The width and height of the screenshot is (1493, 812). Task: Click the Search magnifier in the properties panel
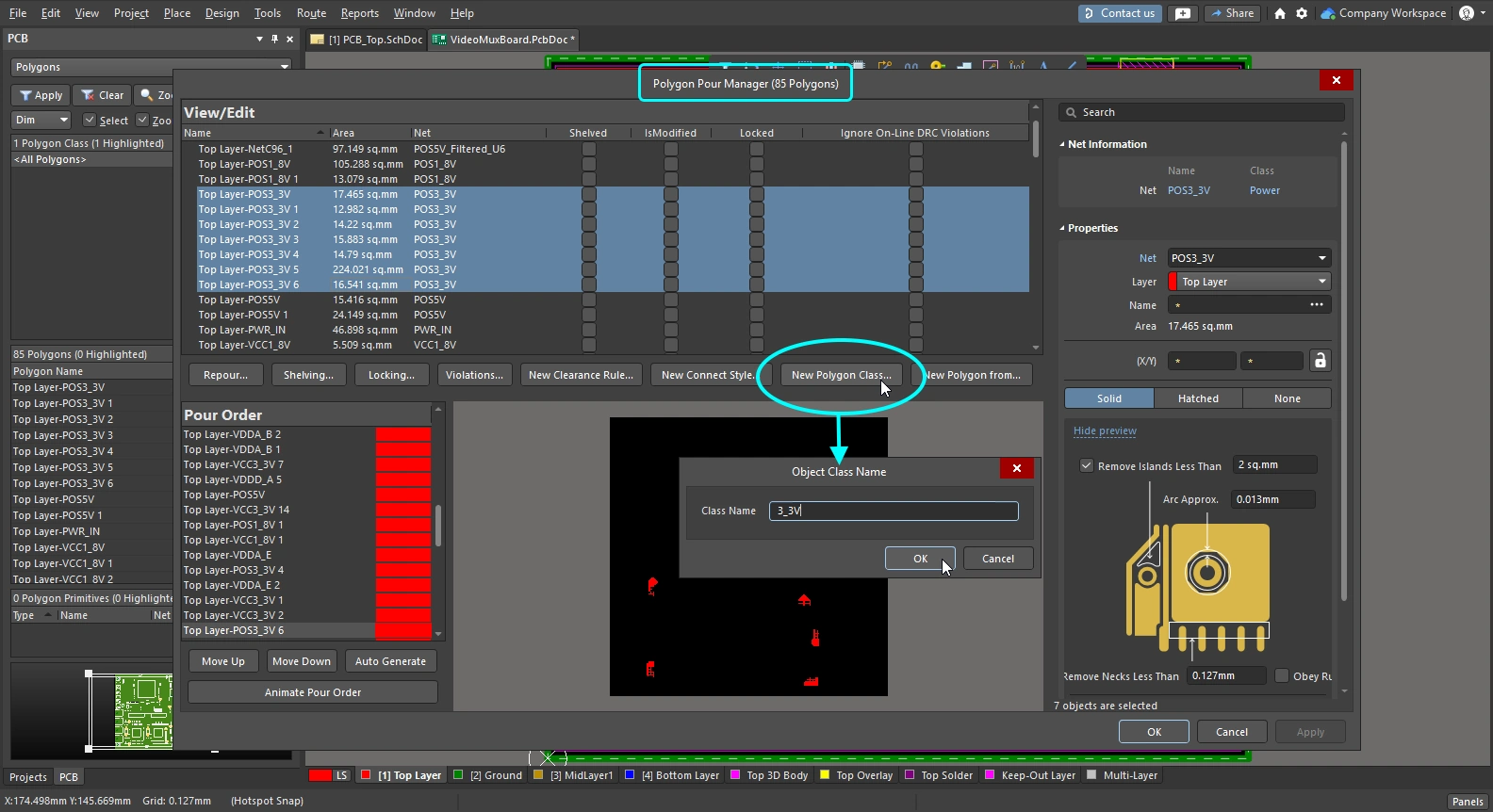pos(1071,112)
